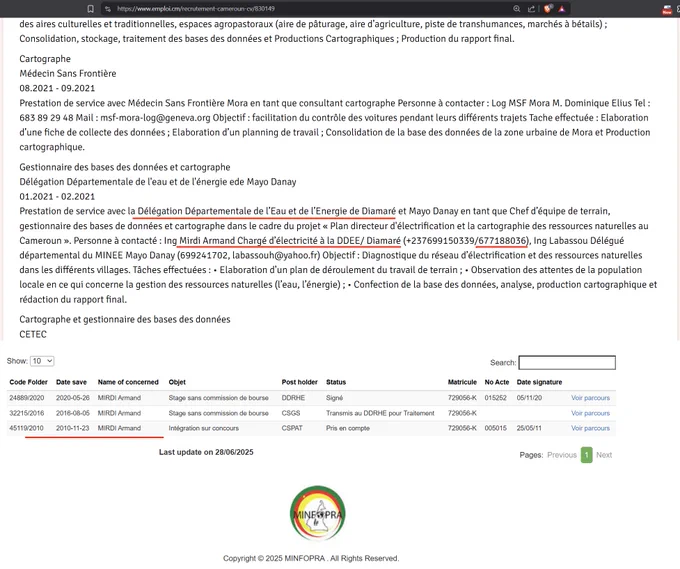
Task: Open Brave Shields lion icon
Action: pyautogui.click(x=548, y=9)
